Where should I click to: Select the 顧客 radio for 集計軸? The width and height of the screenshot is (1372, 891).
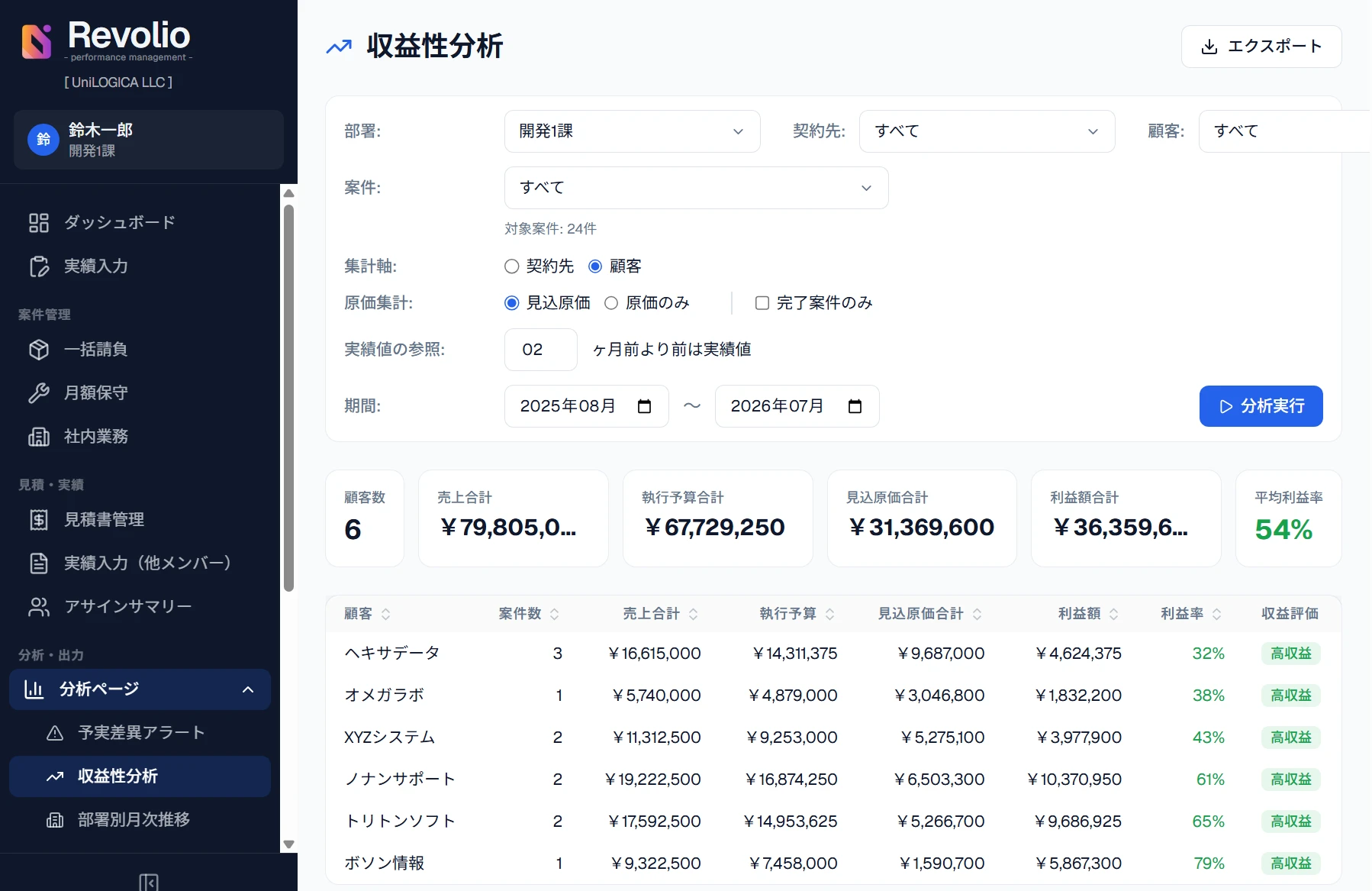coord(595,266)
